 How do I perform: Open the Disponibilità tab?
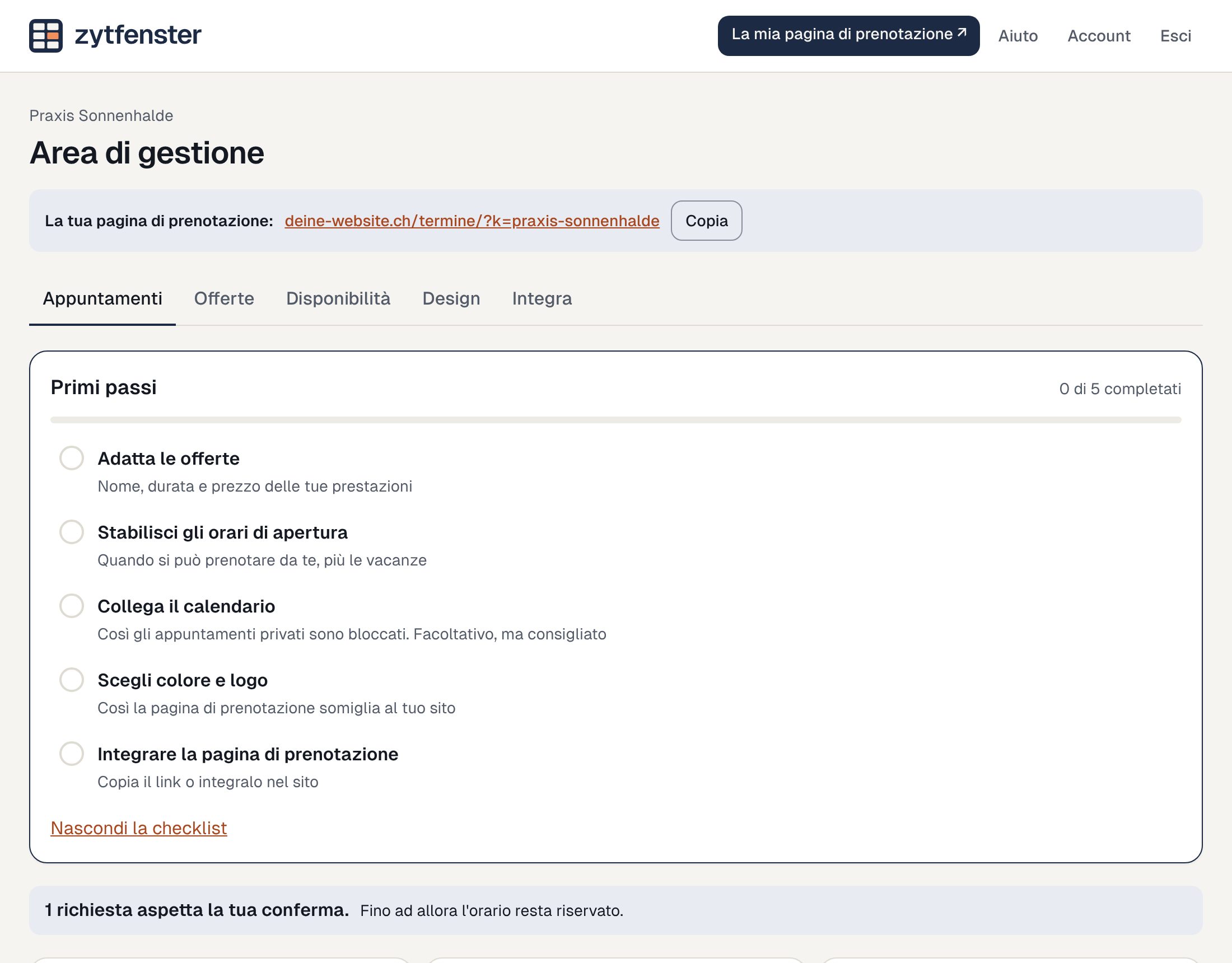click(x=338, y=298)
